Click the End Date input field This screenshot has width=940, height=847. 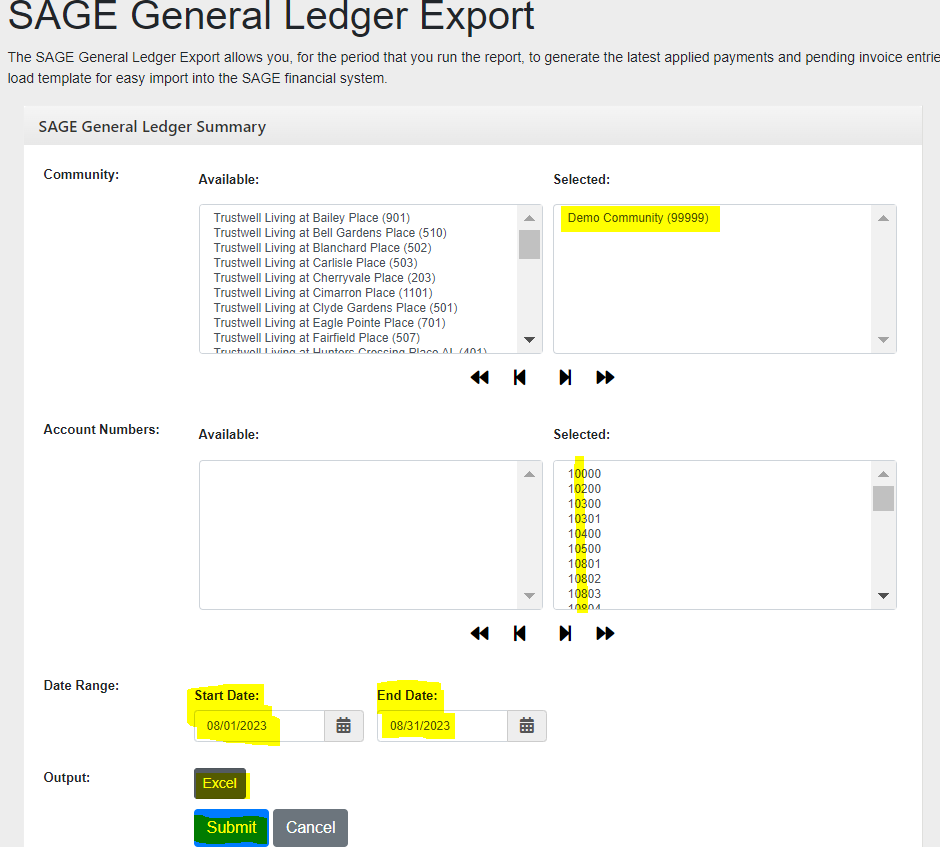pyautogui.click(x=442, y=726)
